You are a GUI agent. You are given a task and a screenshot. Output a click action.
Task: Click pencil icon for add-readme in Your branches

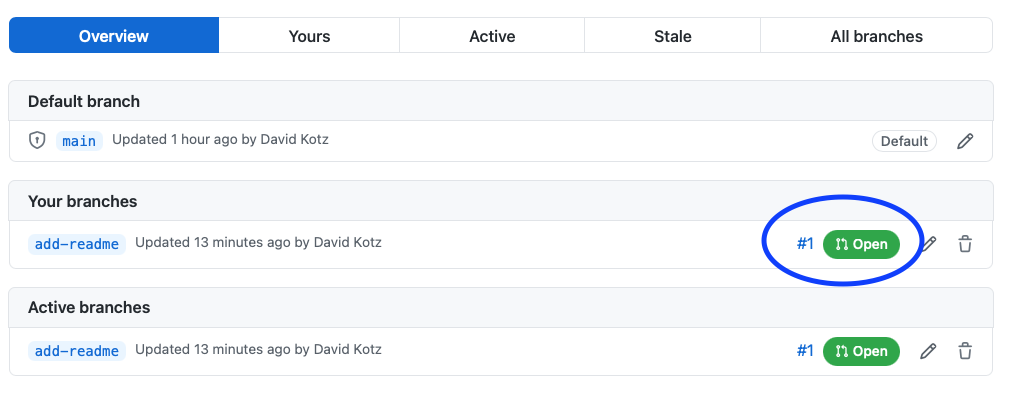tap(929, 243)
